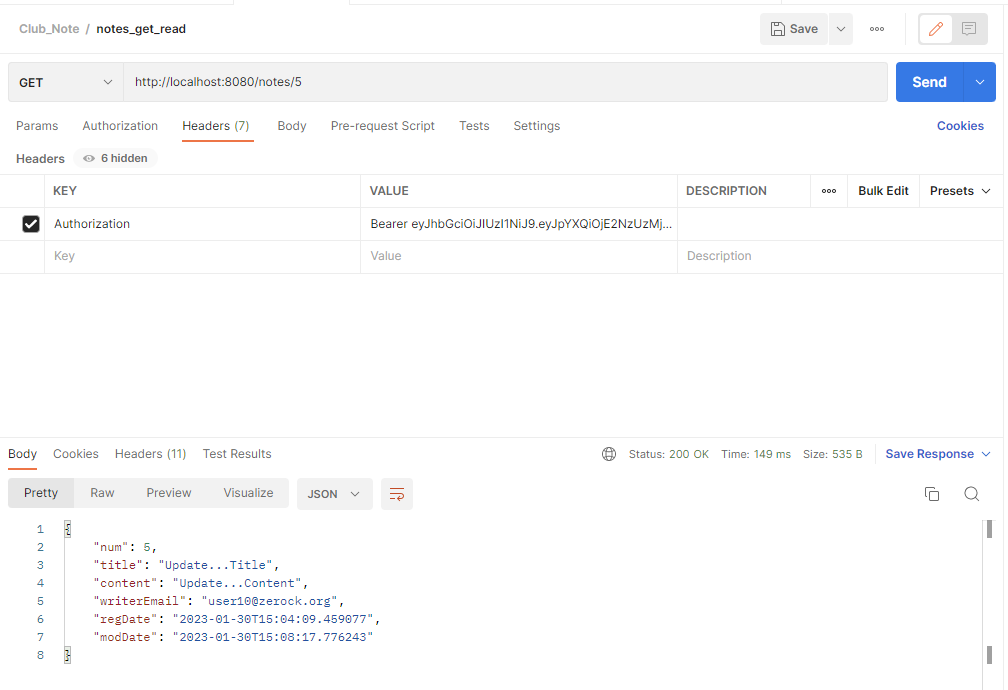Image resolution: width=1008 pixels, height=690 pixels.
Task: Click the Club_Note collection breadcrumb
Action: pyautogui.click(x=49, y=29)
